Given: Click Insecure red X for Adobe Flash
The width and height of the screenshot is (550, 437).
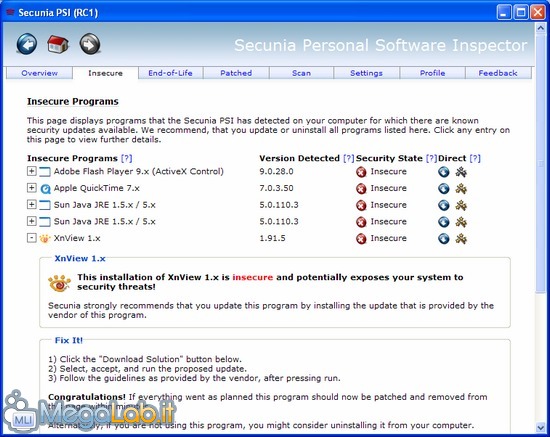Looking at the screenshot, I should coord(361,172).
